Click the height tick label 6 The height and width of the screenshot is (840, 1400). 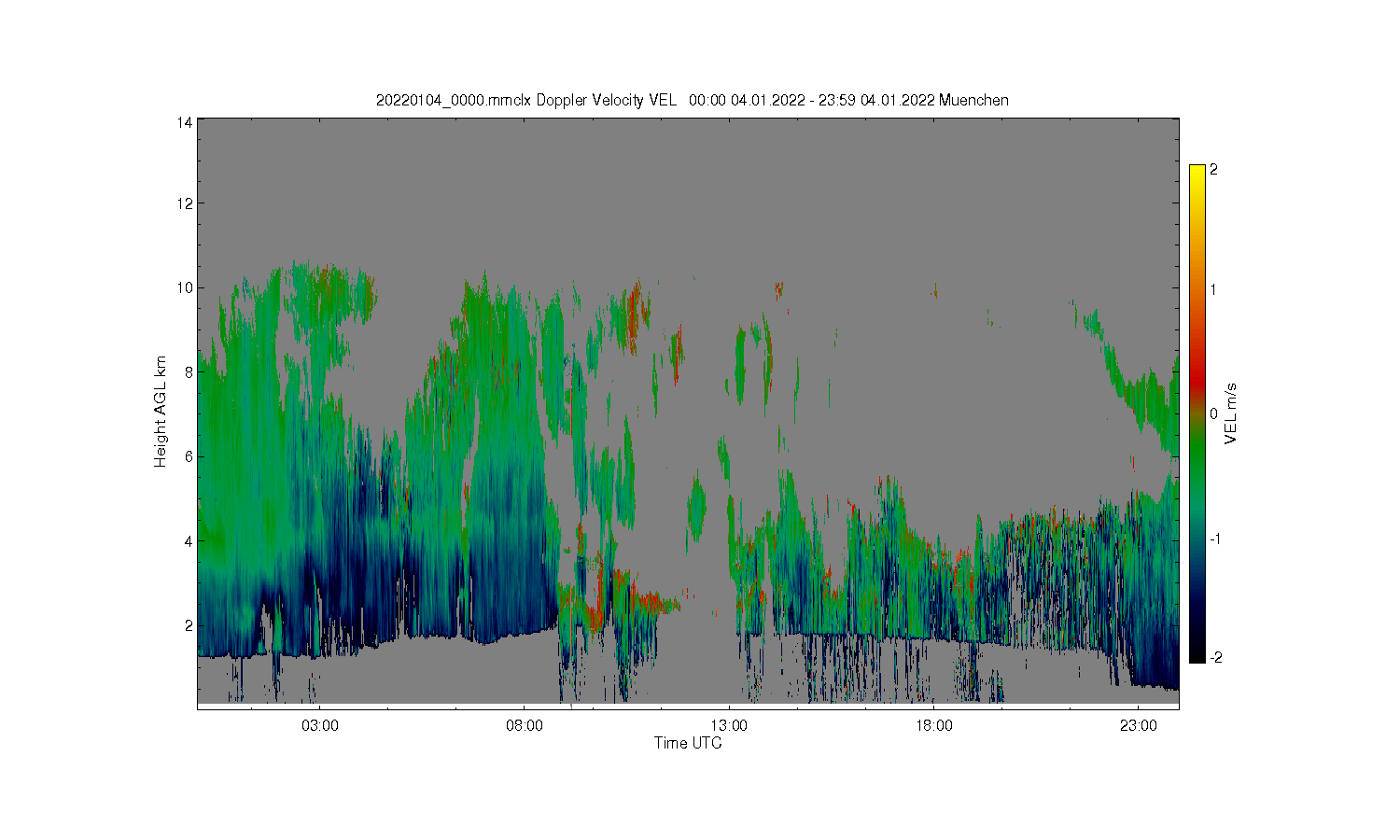(x=189, y=455)
